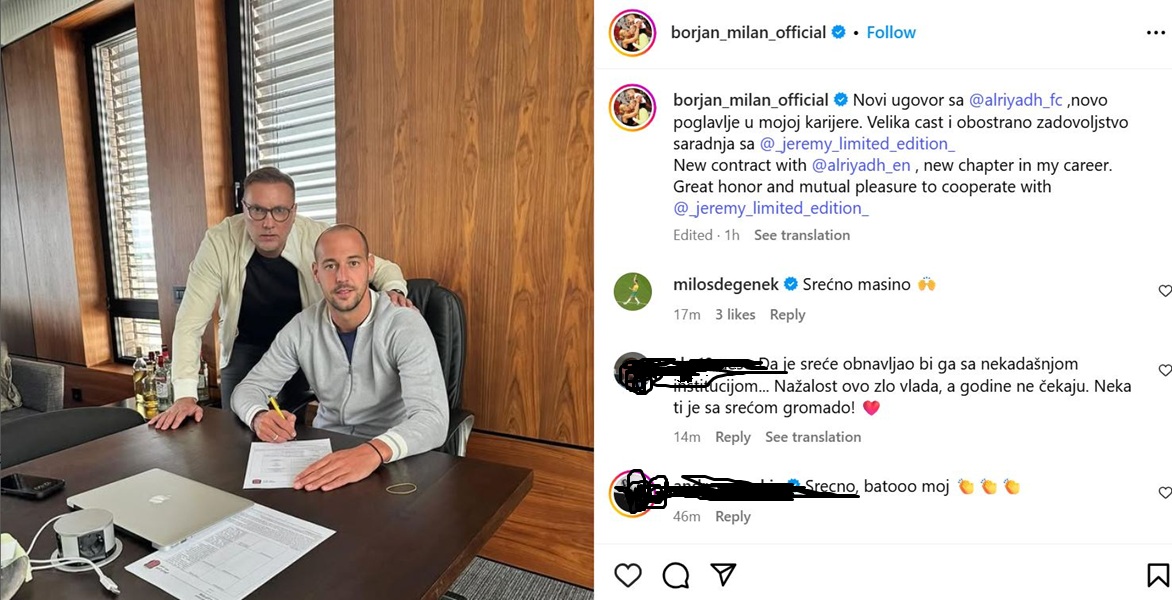Like the post with heart icon
This screenshot has width=1172, height=600.
pyautogui.click(x=628, y=575)
